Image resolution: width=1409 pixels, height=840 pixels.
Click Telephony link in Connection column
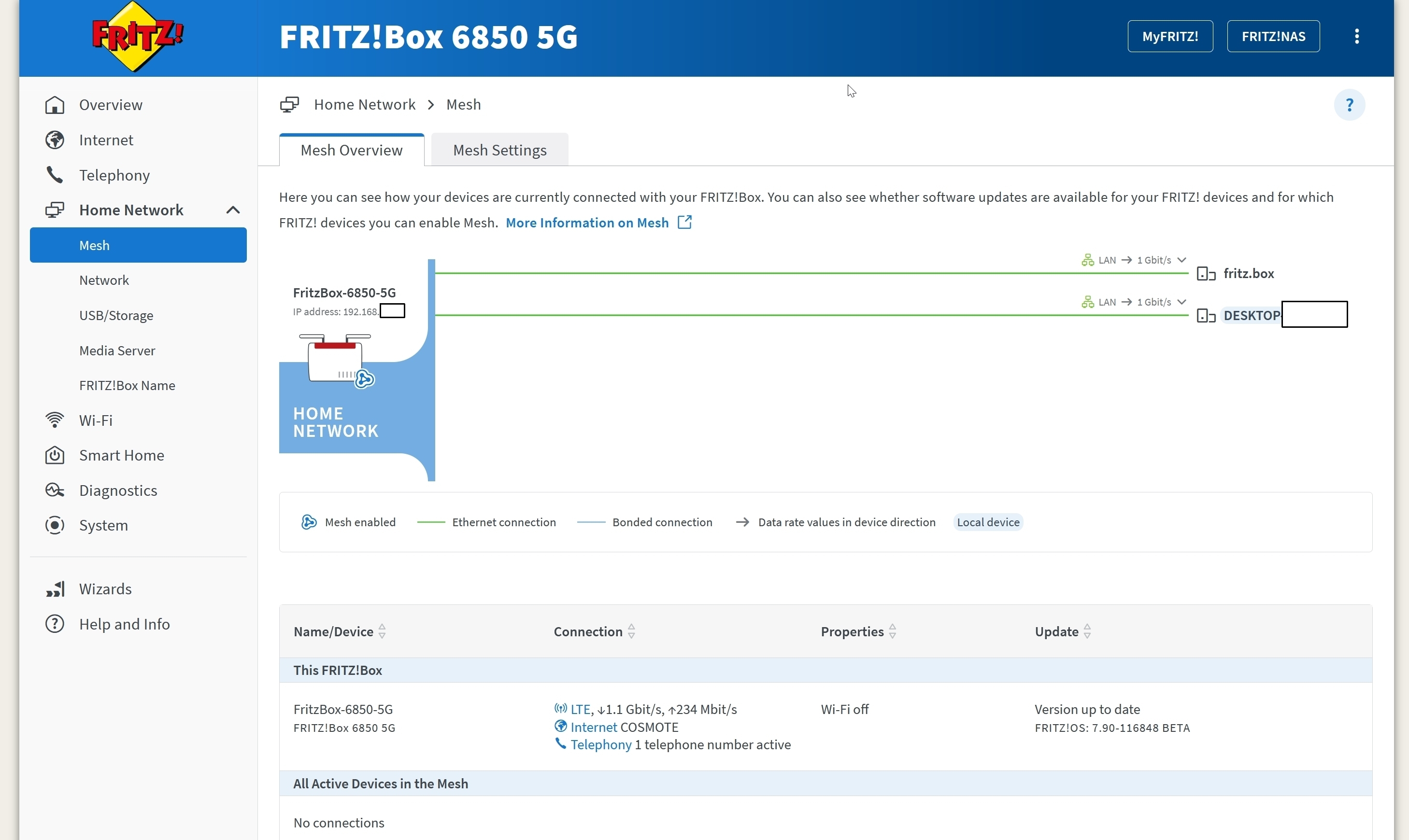click(601, 744)
